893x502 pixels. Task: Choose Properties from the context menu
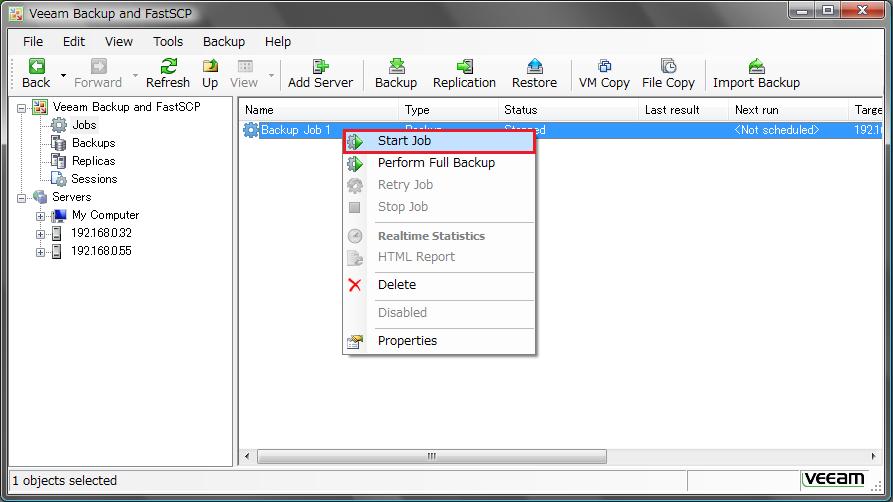point(439,341)
